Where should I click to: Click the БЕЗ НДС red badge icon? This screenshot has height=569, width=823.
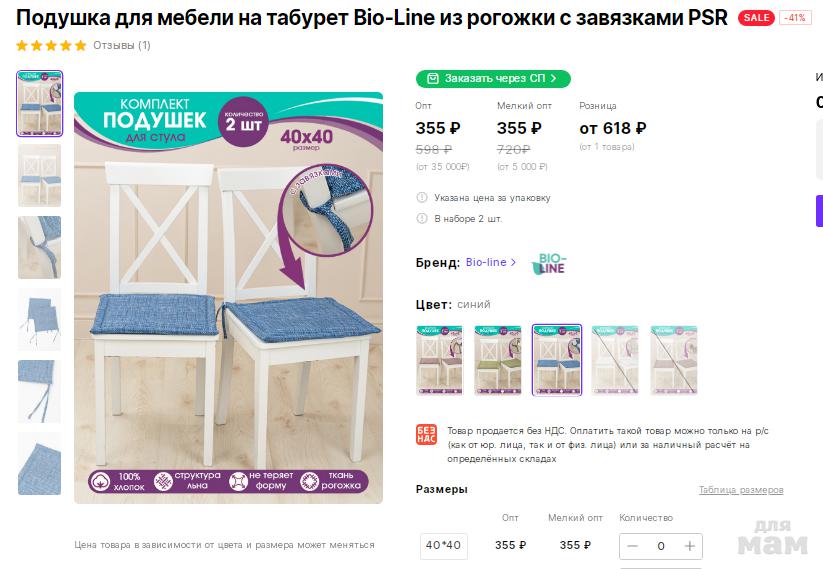pos(426,435)
